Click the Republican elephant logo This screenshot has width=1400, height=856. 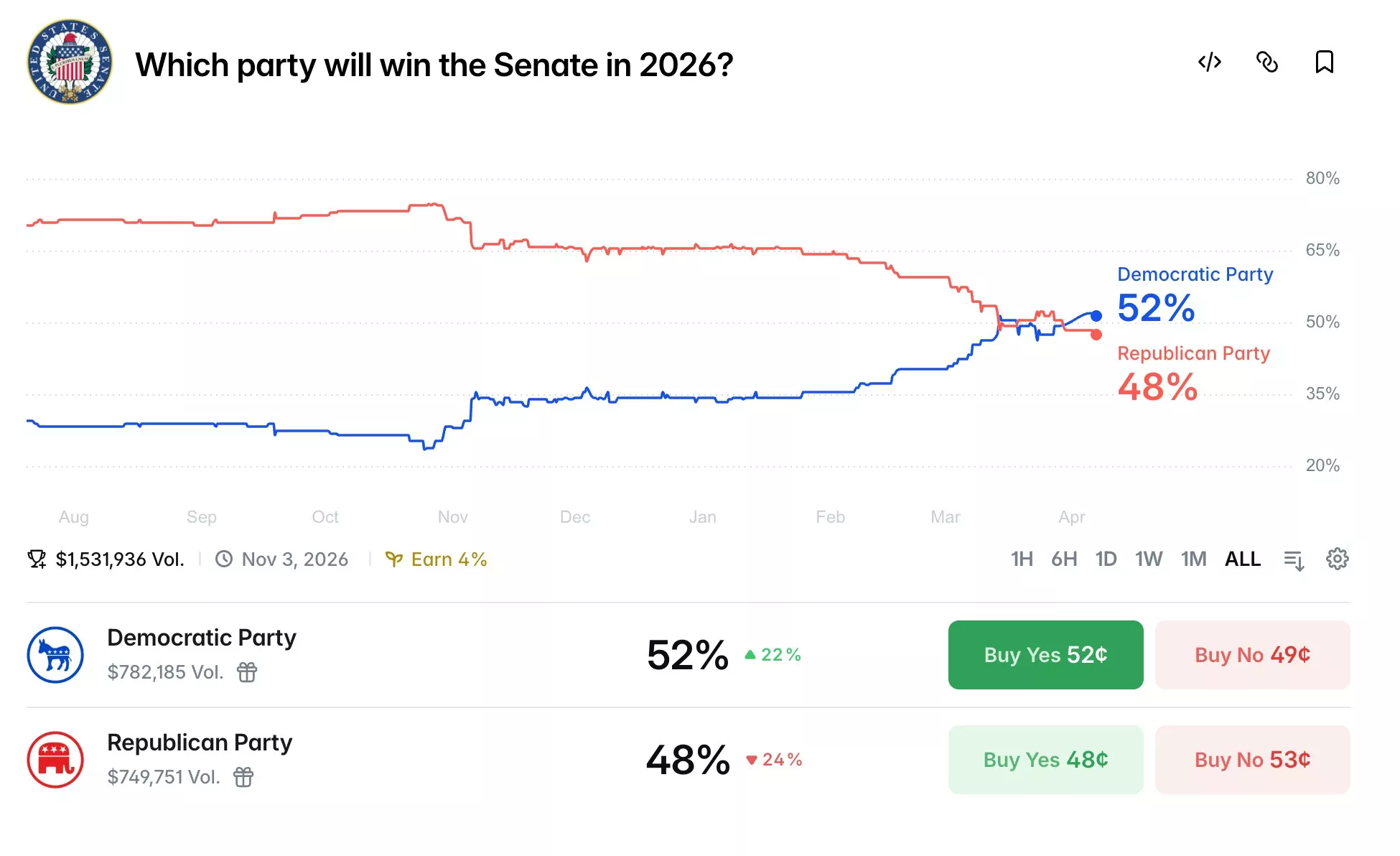(55, 760)
